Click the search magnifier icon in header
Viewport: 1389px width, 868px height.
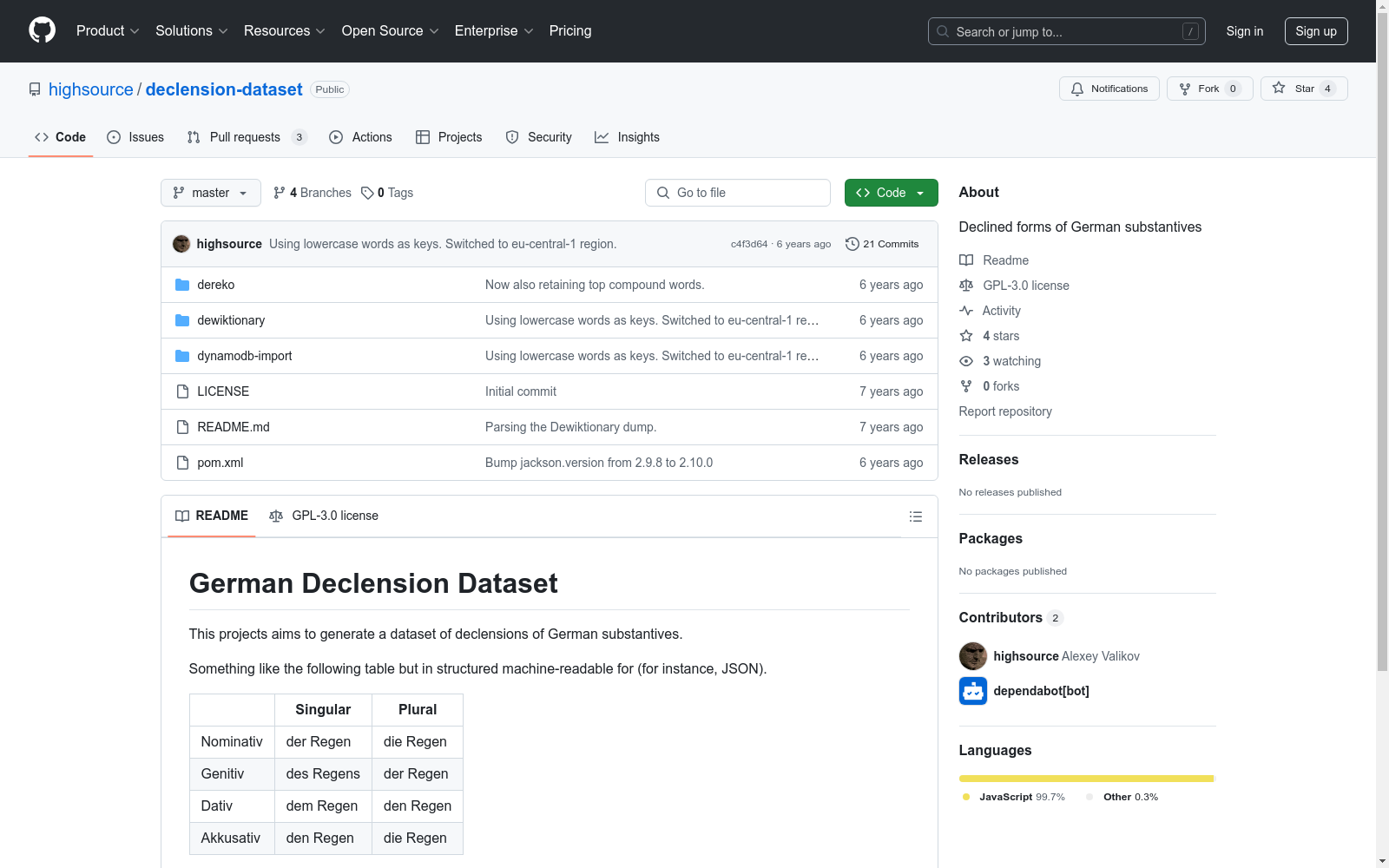point(943,31)
